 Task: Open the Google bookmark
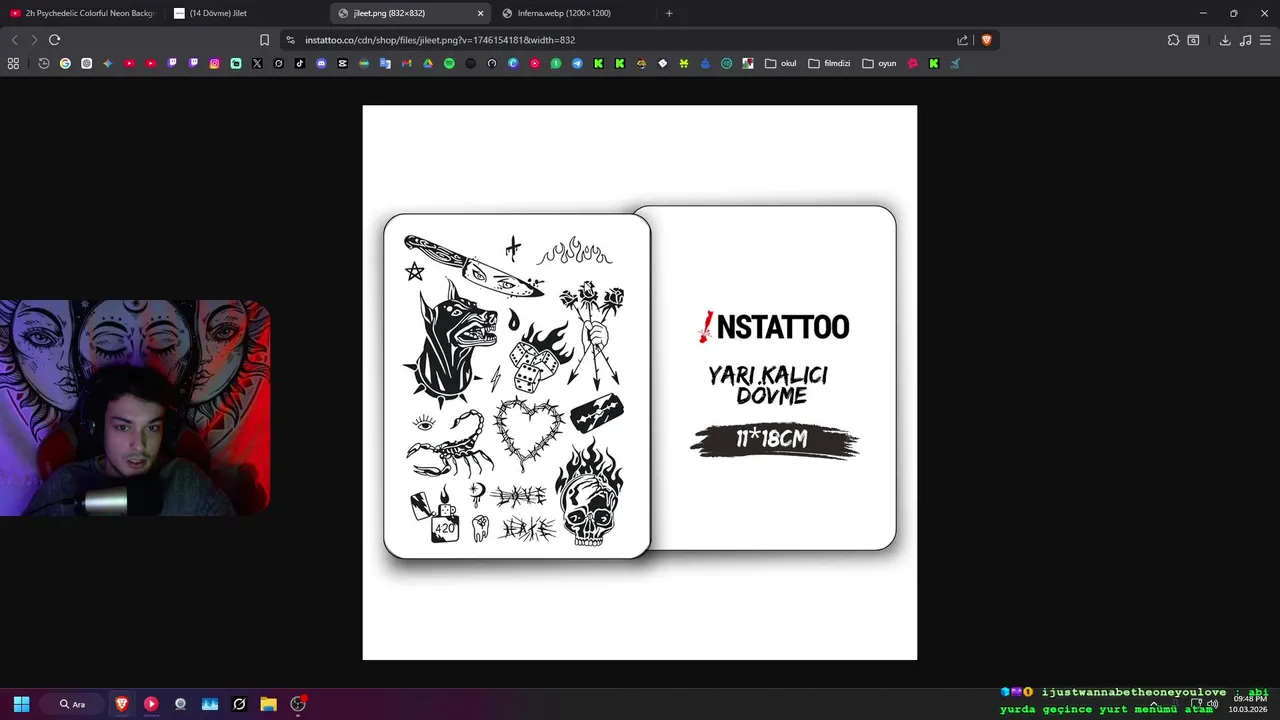[x=65, y=63]
